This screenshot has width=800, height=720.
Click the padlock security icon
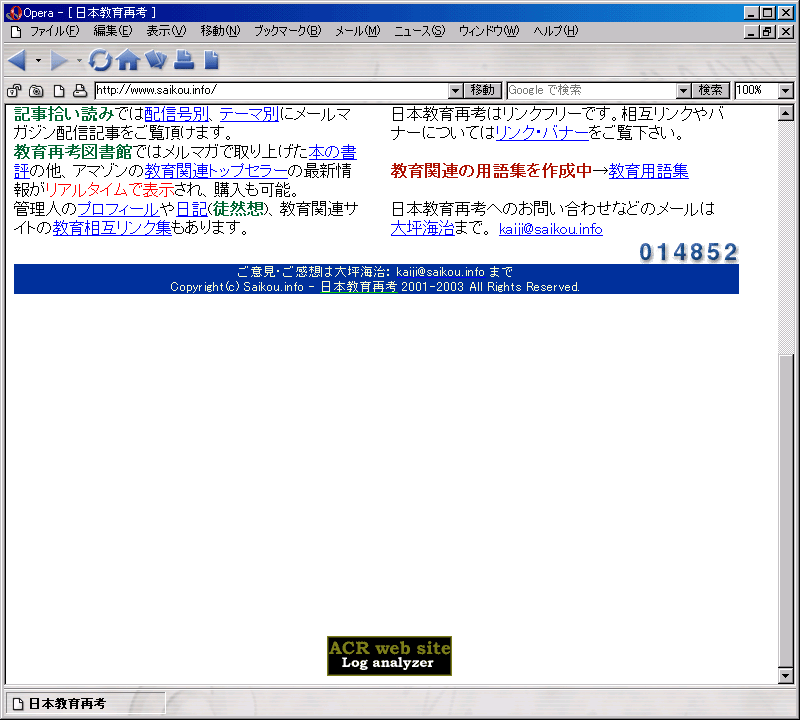pos(14,91)
